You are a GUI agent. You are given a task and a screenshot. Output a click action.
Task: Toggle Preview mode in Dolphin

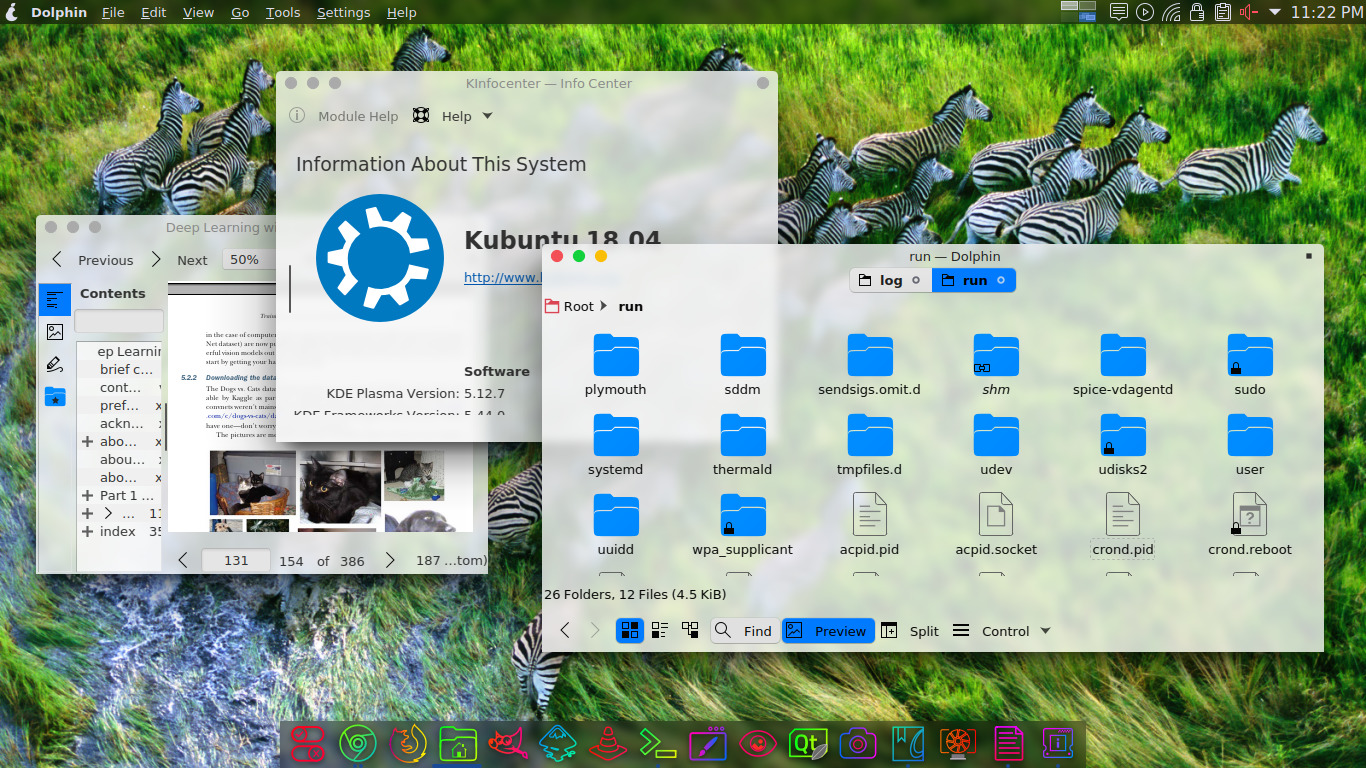point(828,630)
